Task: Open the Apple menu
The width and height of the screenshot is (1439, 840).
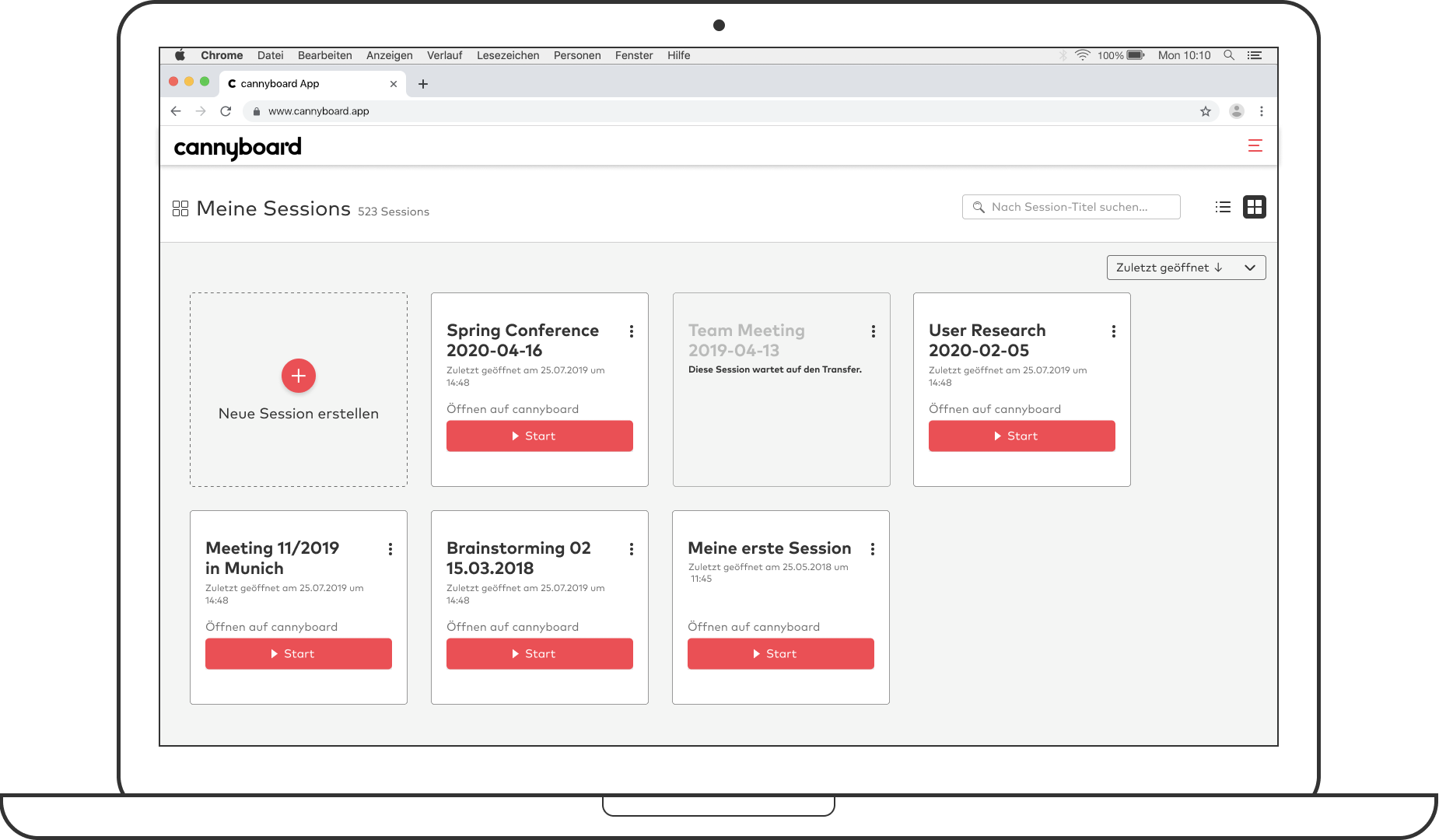Action: 180,55
